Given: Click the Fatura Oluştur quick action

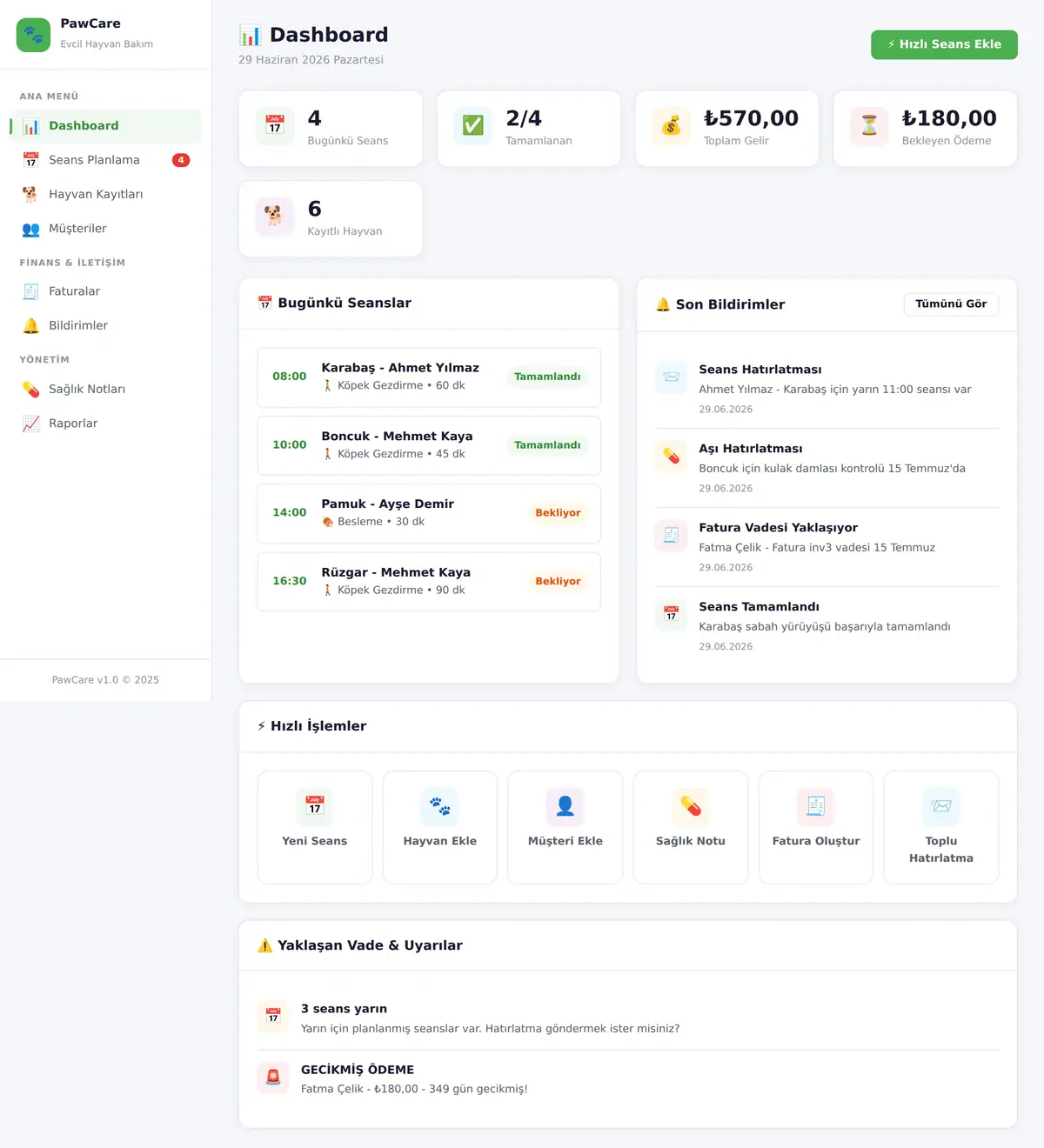Looking at the screenshot, I should coord(816,827).
